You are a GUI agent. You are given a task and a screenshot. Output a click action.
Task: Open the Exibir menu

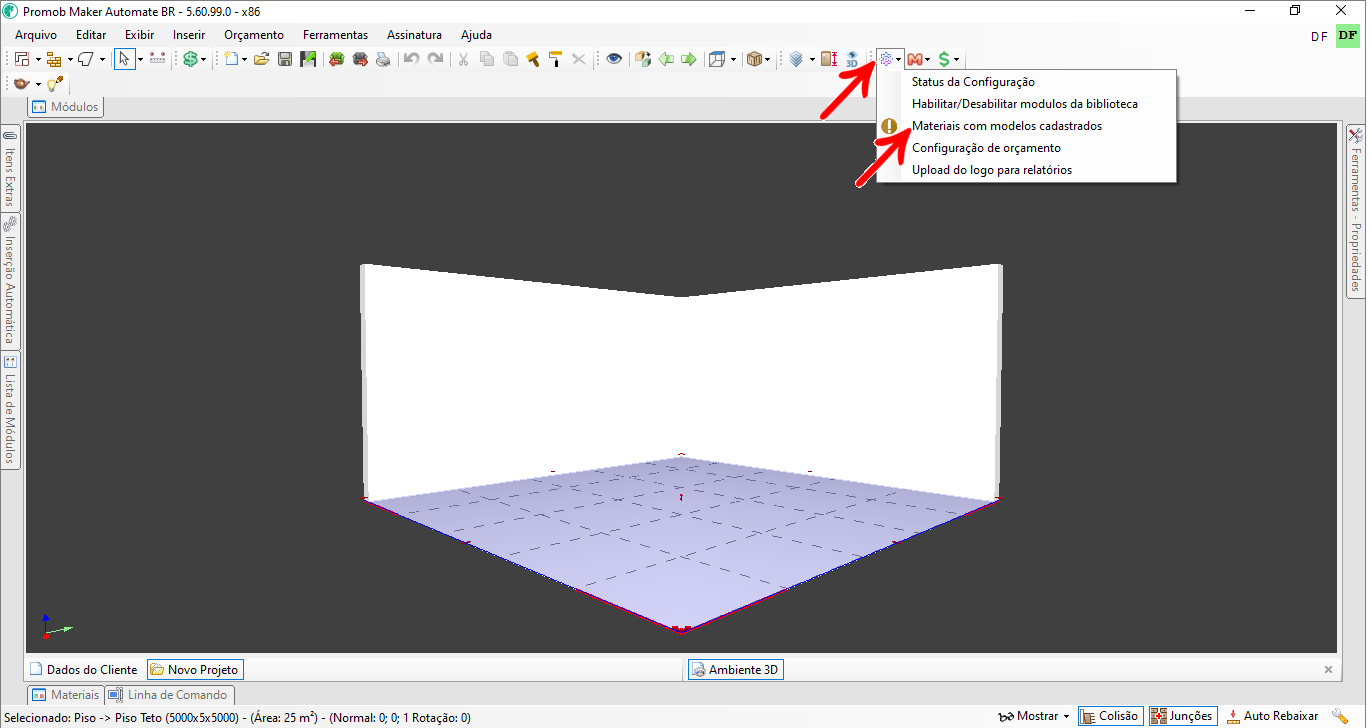pyautogui.click(x=139, y=35)
